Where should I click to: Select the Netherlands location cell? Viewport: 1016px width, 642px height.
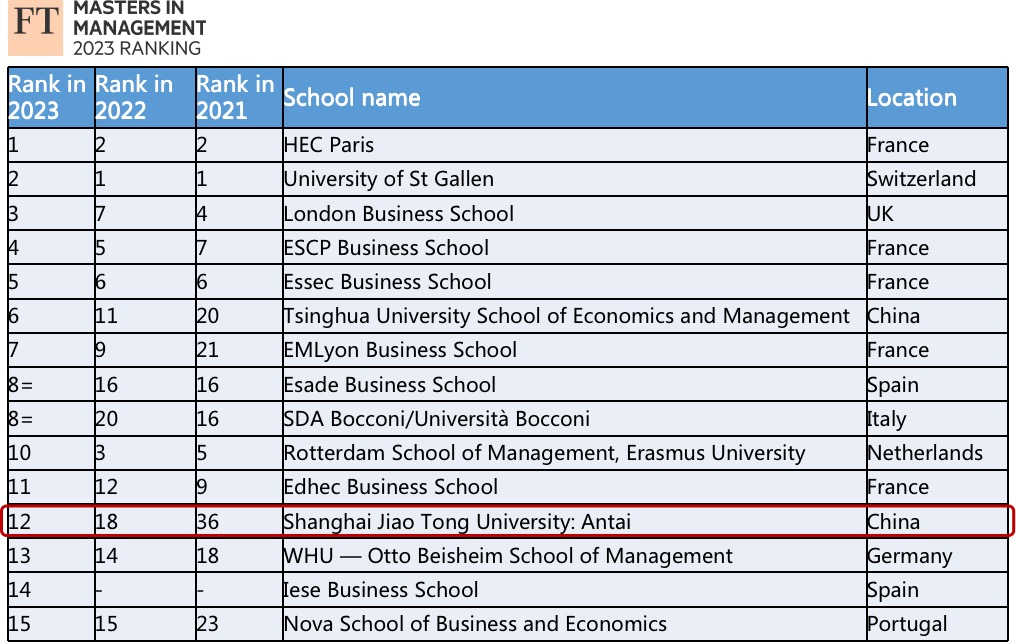925,453
